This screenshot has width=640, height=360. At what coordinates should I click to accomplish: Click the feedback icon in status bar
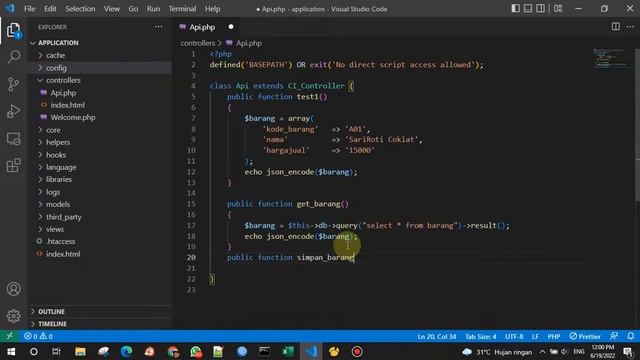[614, 336]
